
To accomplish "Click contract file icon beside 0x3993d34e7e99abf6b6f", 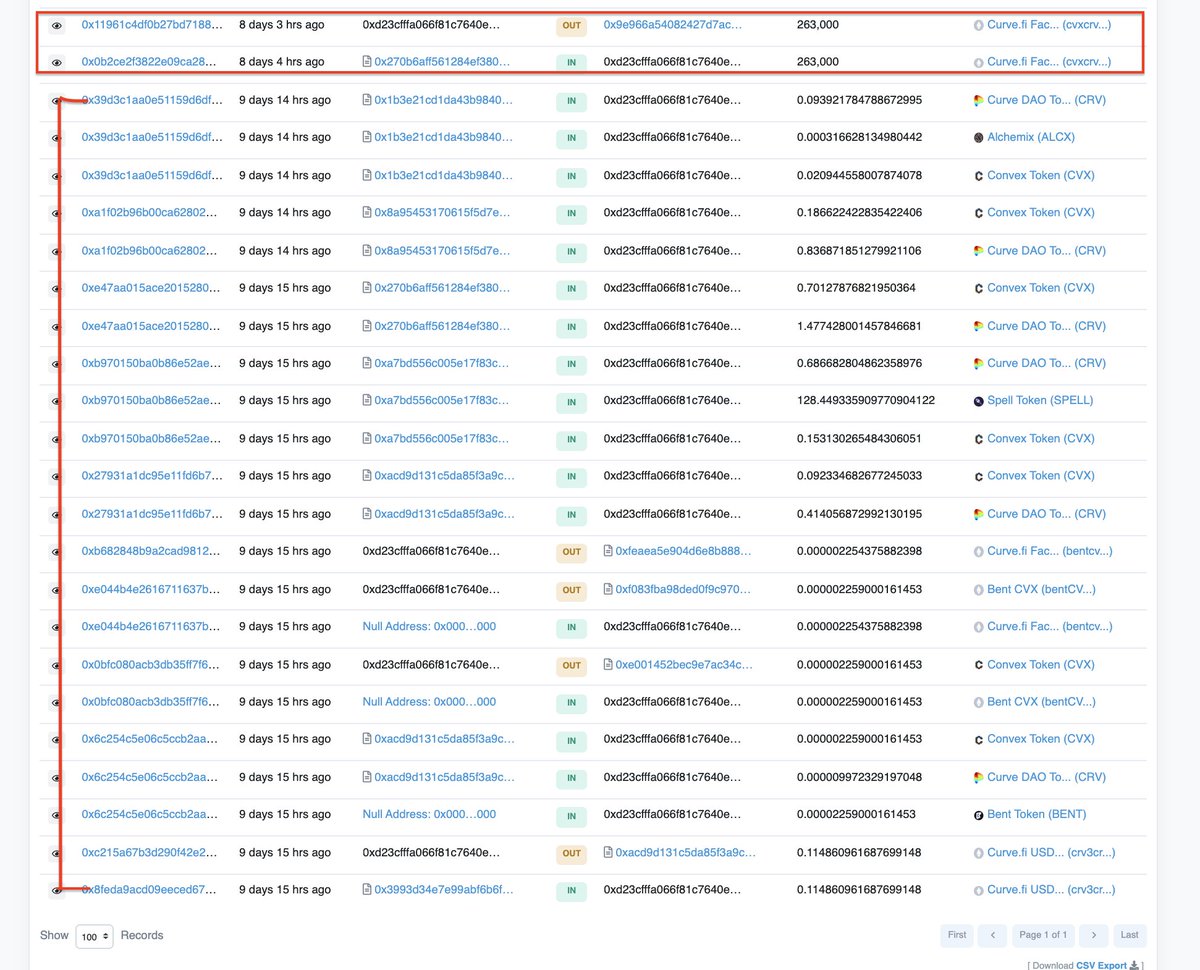I will point(367,889).
